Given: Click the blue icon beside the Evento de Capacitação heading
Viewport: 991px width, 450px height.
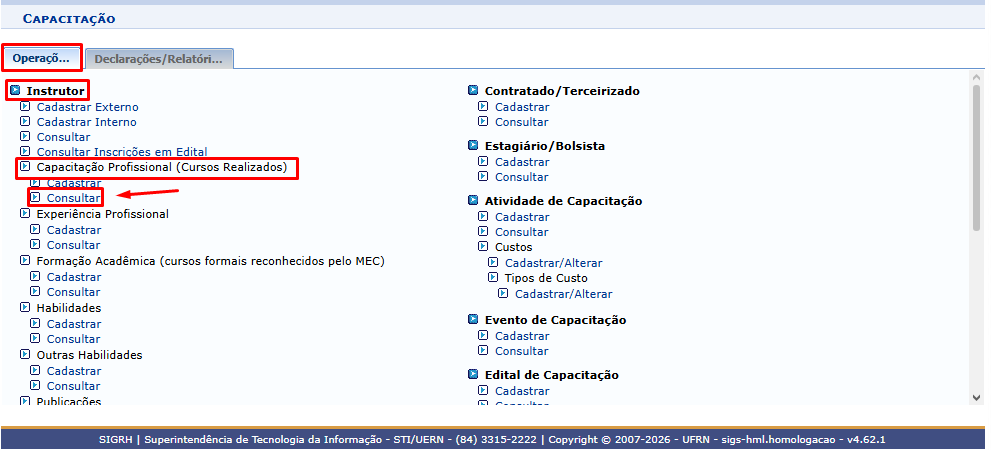Looking at the screenshot, I should click(473, 320).
